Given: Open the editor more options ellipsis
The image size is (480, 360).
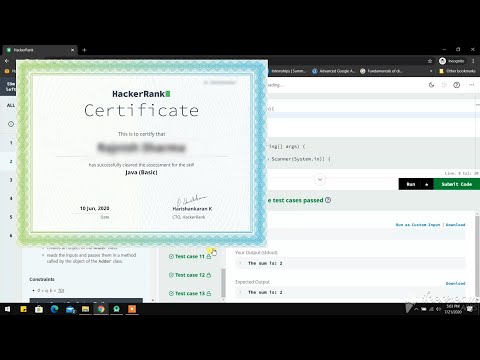Looking at the screenshot, I should (471, 85).
